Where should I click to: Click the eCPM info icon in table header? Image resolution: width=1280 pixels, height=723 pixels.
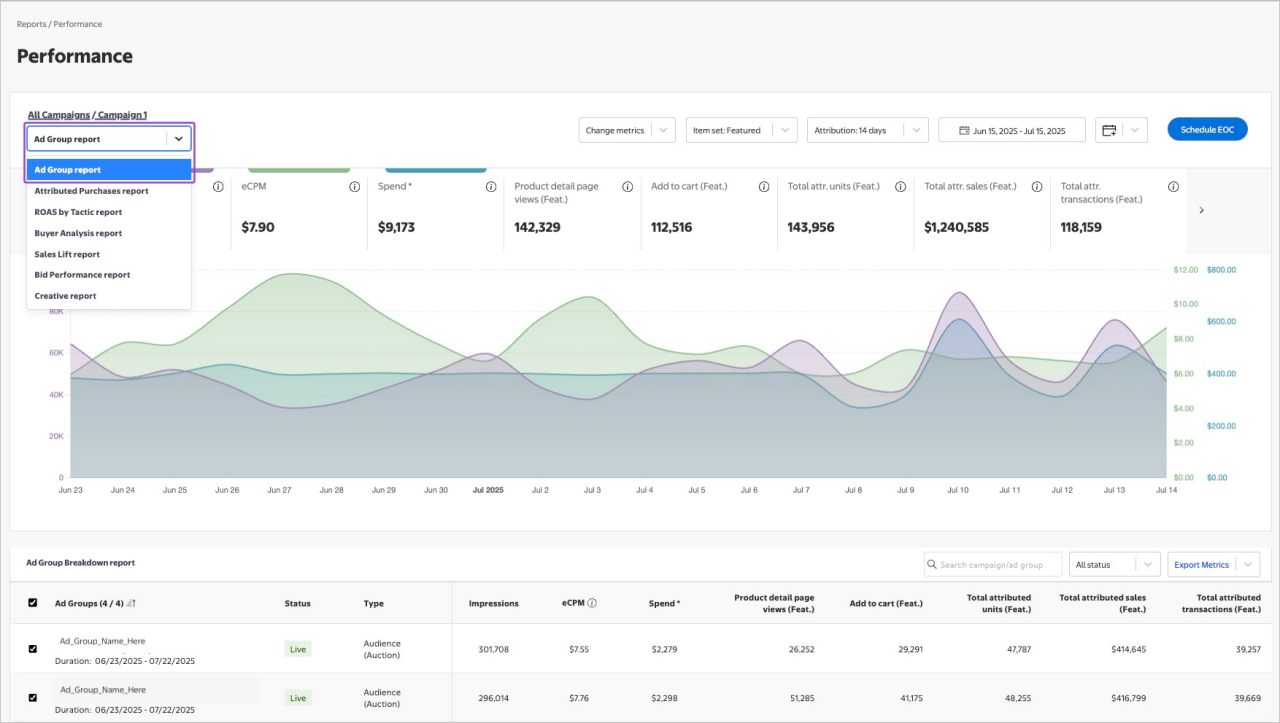click(592, 604)
